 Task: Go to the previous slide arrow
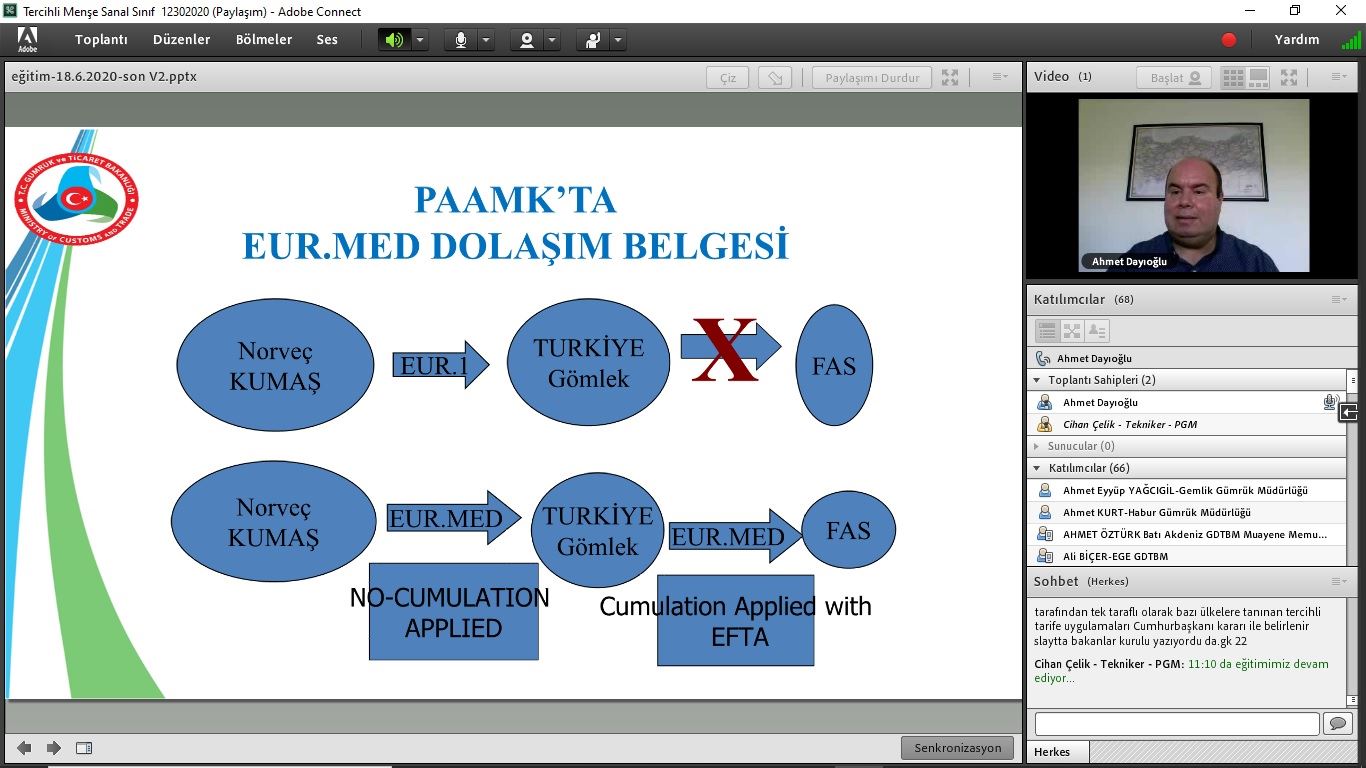[x=24, y=748]
